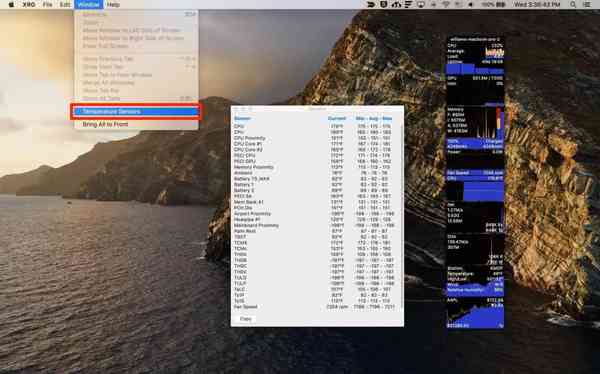The height and width of the screenshot is (374, 600).
Task: Select Temperature Sensors menu entry
Action: (x=136, y=111)
